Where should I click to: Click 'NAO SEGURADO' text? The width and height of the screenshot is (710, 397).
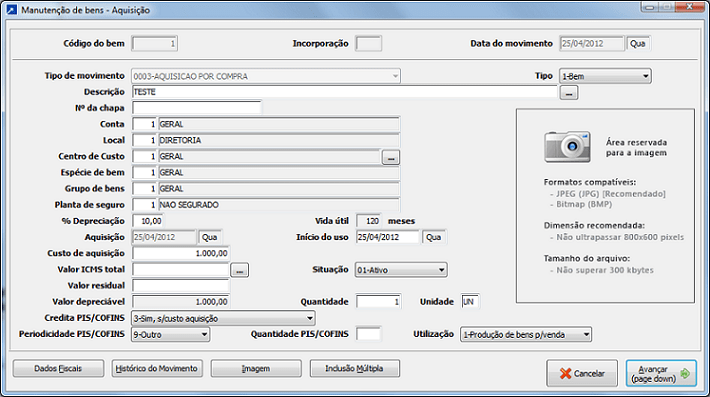pyautogui.click(x=189, y=205)
